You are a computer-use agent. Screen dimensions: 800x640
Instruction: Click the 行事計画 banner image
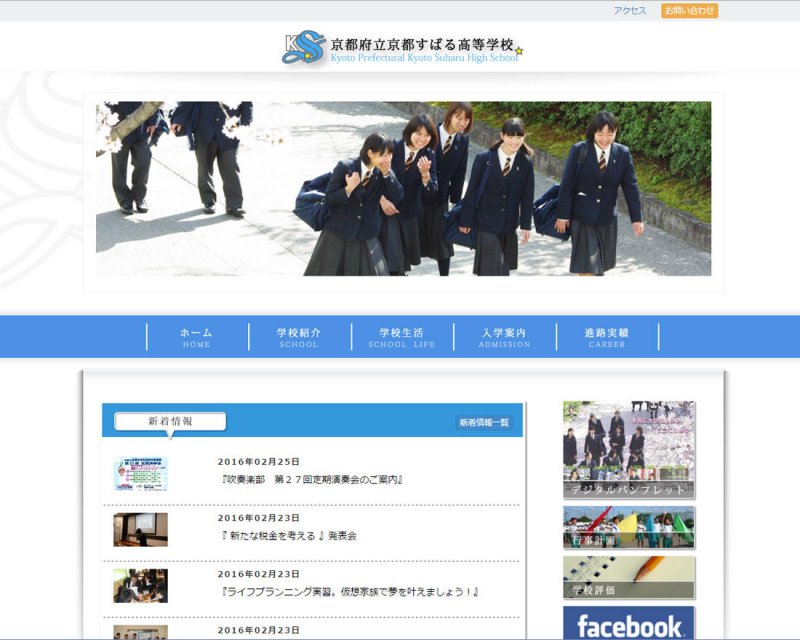coord(628,527)
